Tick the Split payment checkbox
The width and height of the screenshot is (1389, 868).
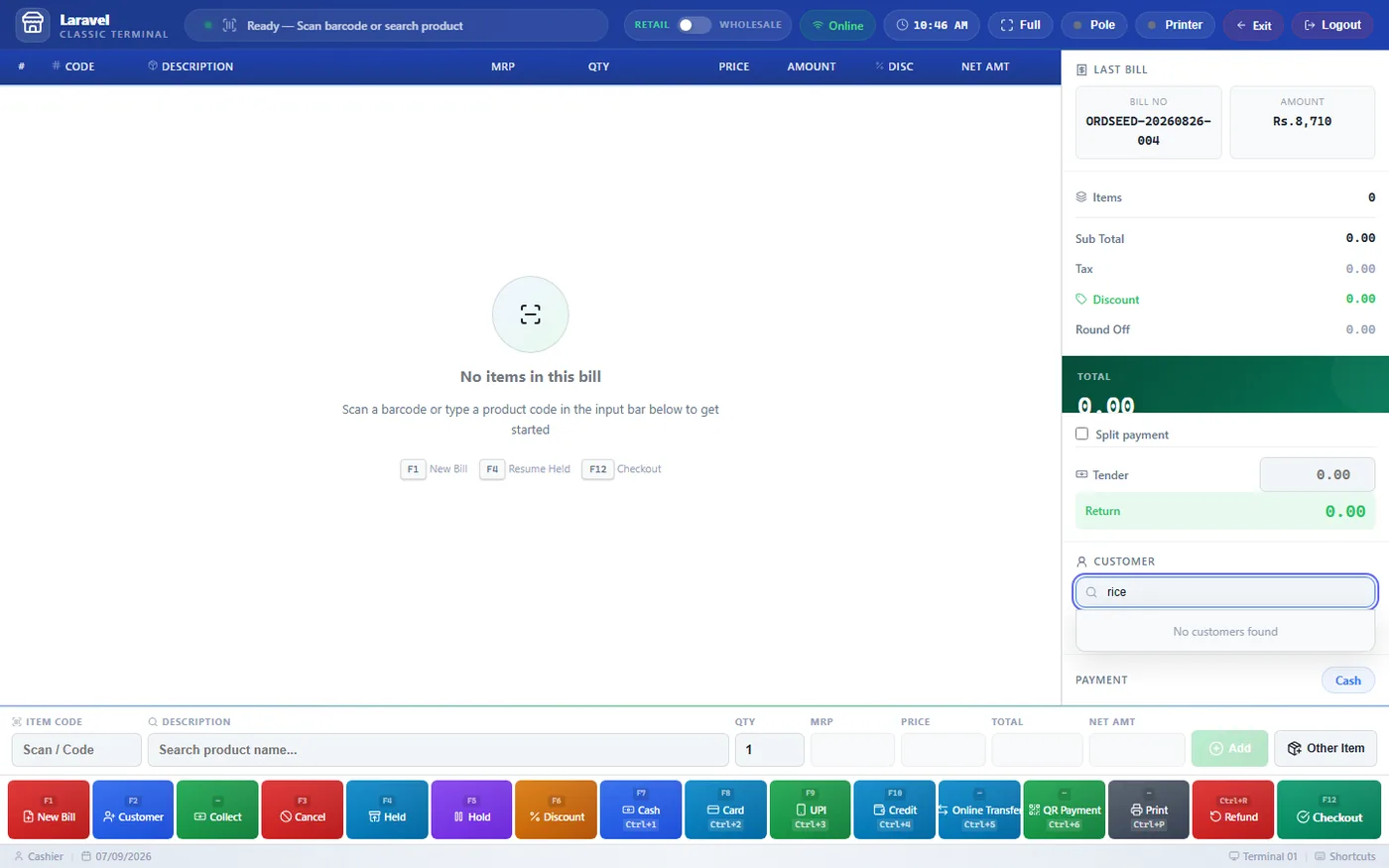click(x=1082, y=434)
